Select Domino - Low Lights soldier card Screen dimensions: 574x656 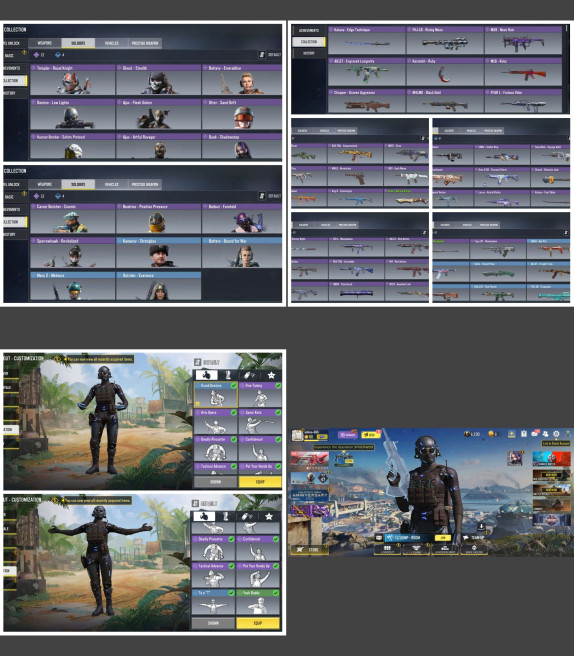72,114
